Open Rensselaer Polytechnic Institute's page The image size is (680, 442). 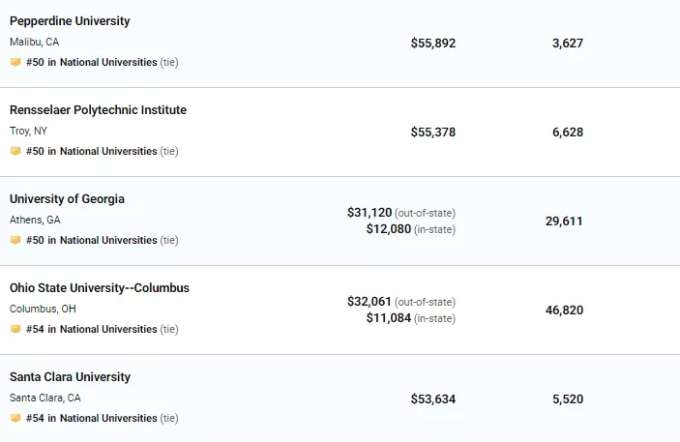[x=98, y=110]
